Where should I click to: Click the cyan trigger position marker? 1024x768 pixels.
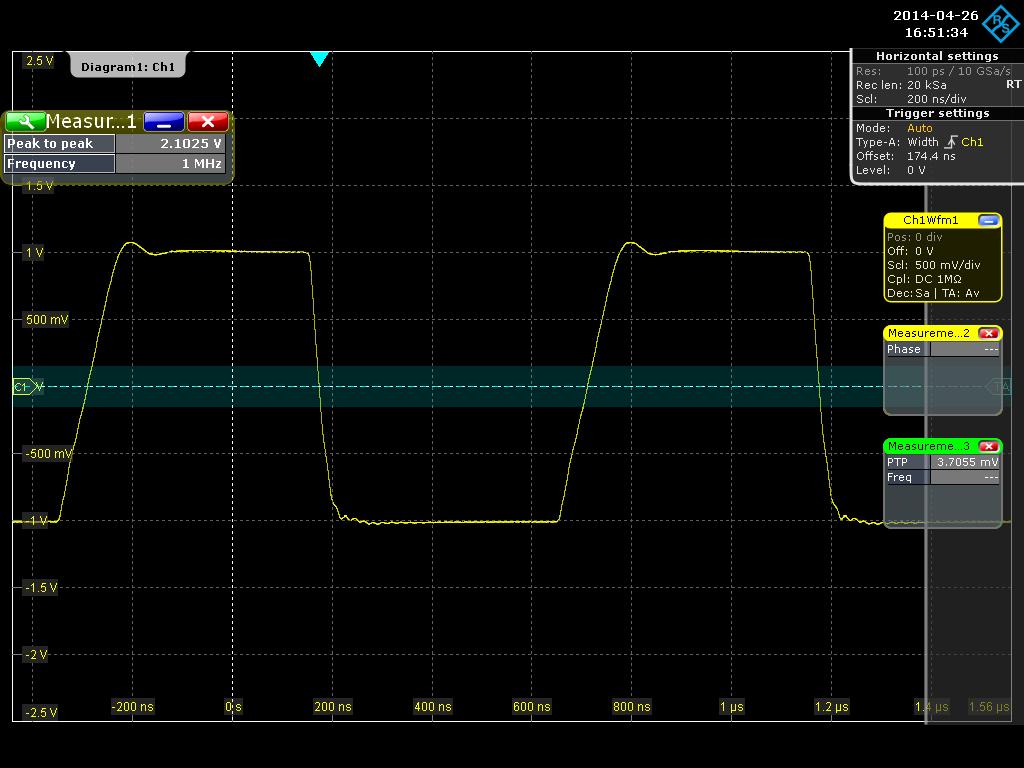pos(319,59)
